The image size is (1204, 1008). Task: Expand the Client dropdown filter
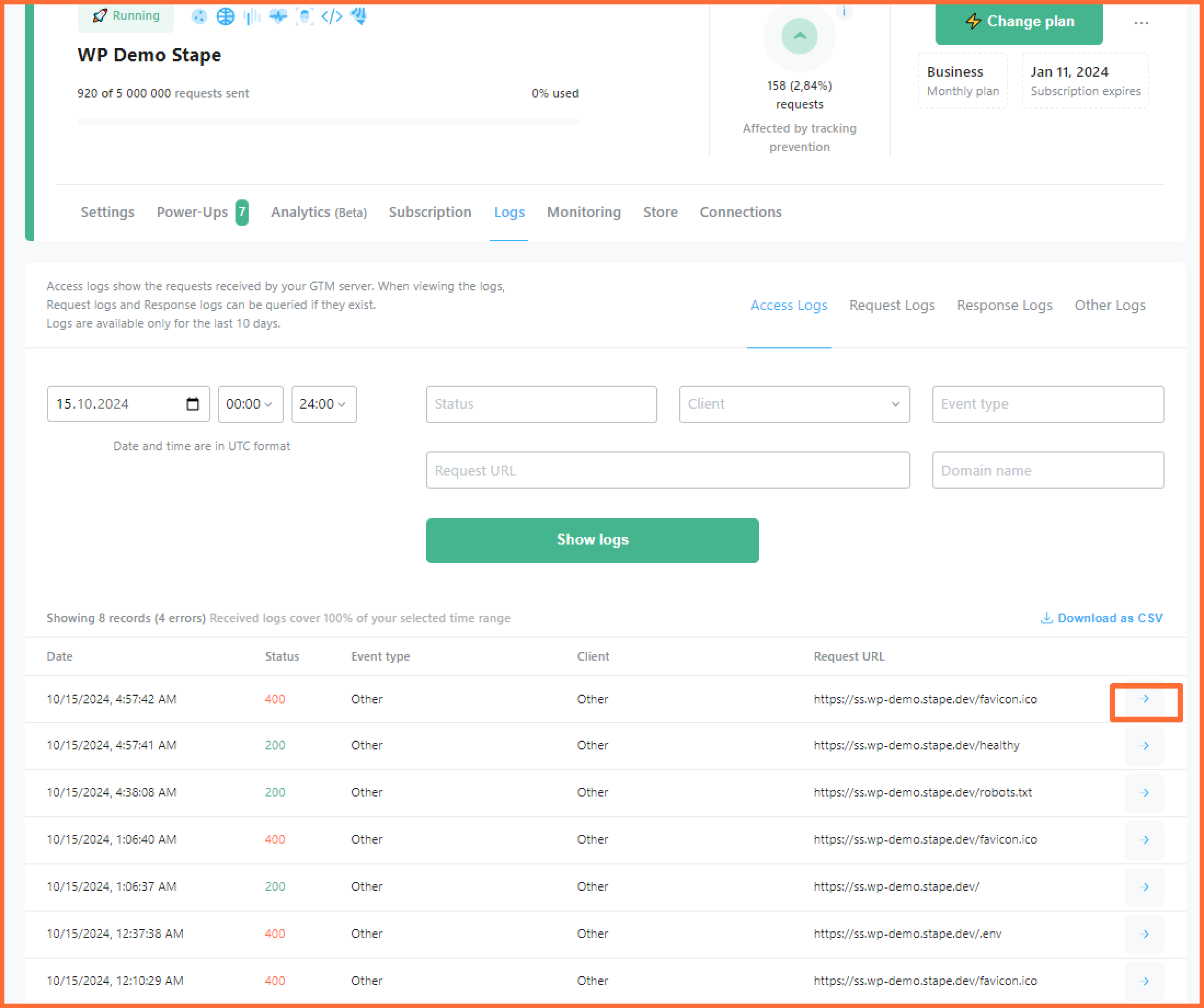791,403
